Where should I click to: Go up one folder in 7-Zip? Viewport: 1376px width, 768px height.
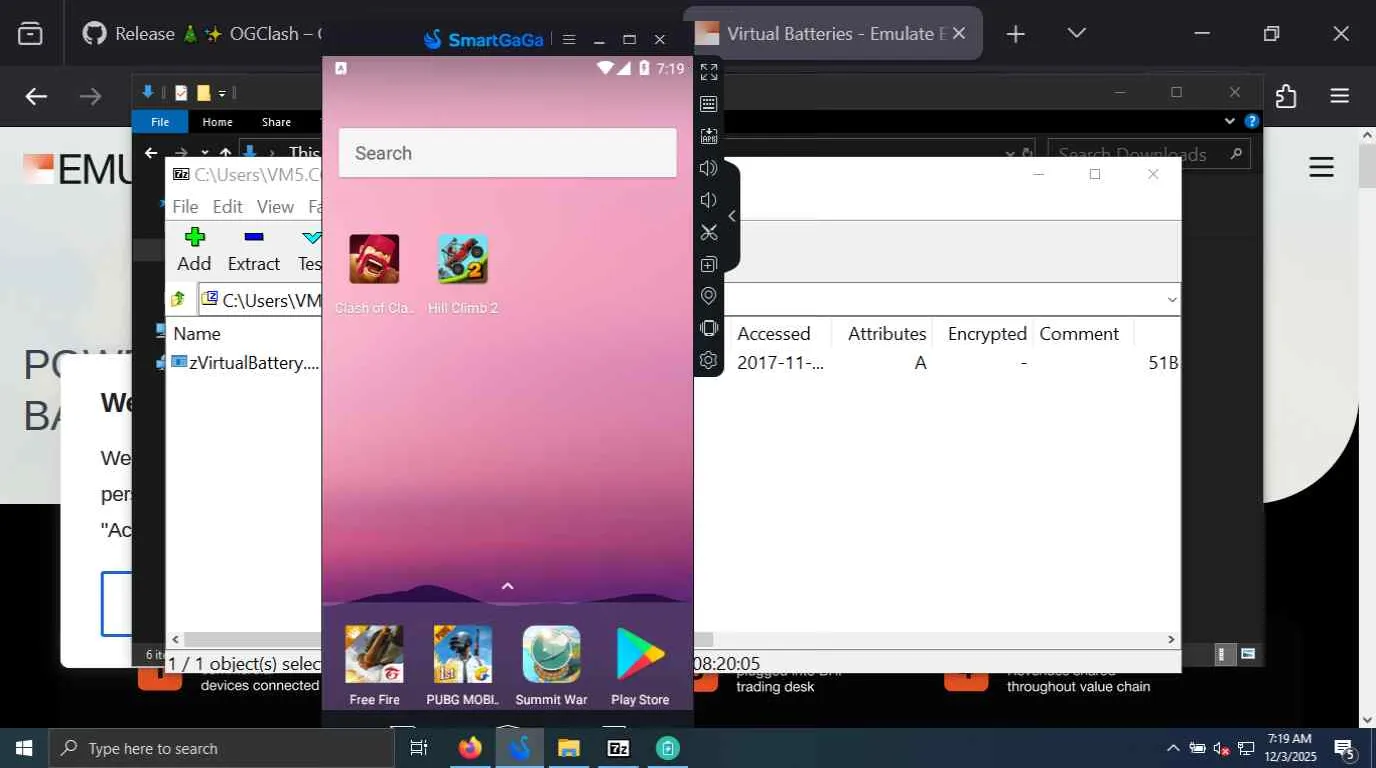[x=178, y=299]
